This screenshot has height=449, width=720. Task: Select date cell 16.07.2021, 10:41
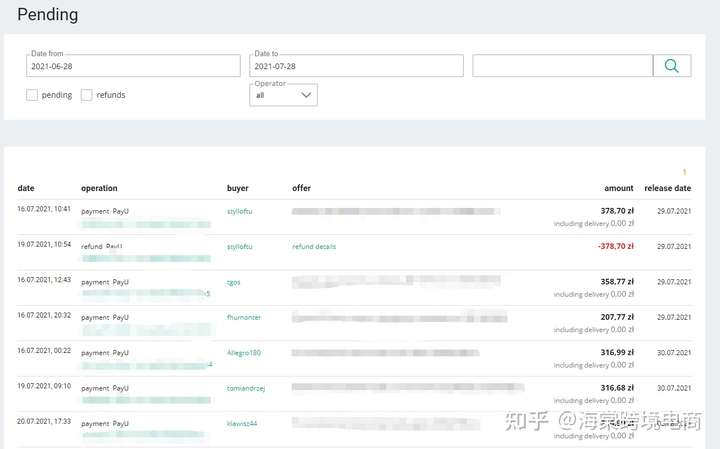coord(44,209)
